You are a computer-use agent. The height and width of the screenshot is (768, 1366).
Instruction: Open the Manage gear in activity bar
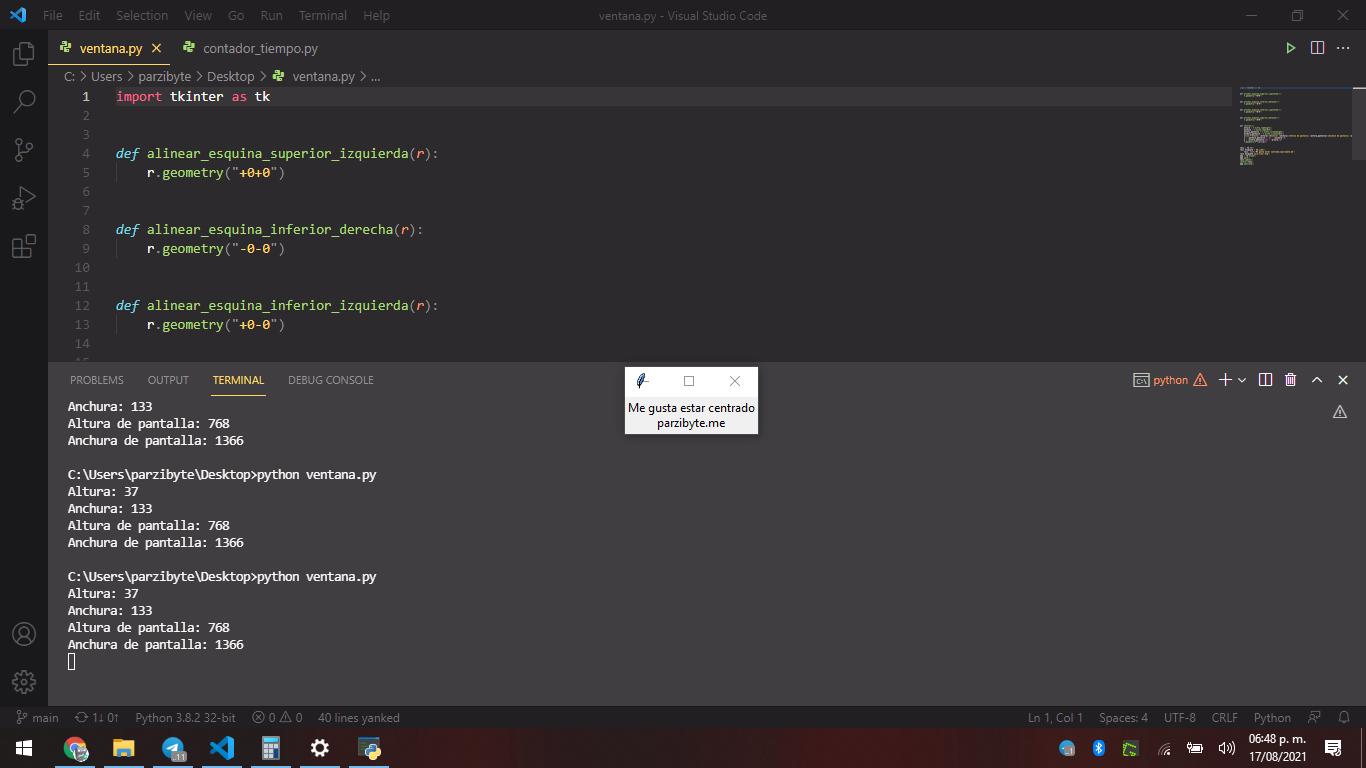[x=24, y=682]
